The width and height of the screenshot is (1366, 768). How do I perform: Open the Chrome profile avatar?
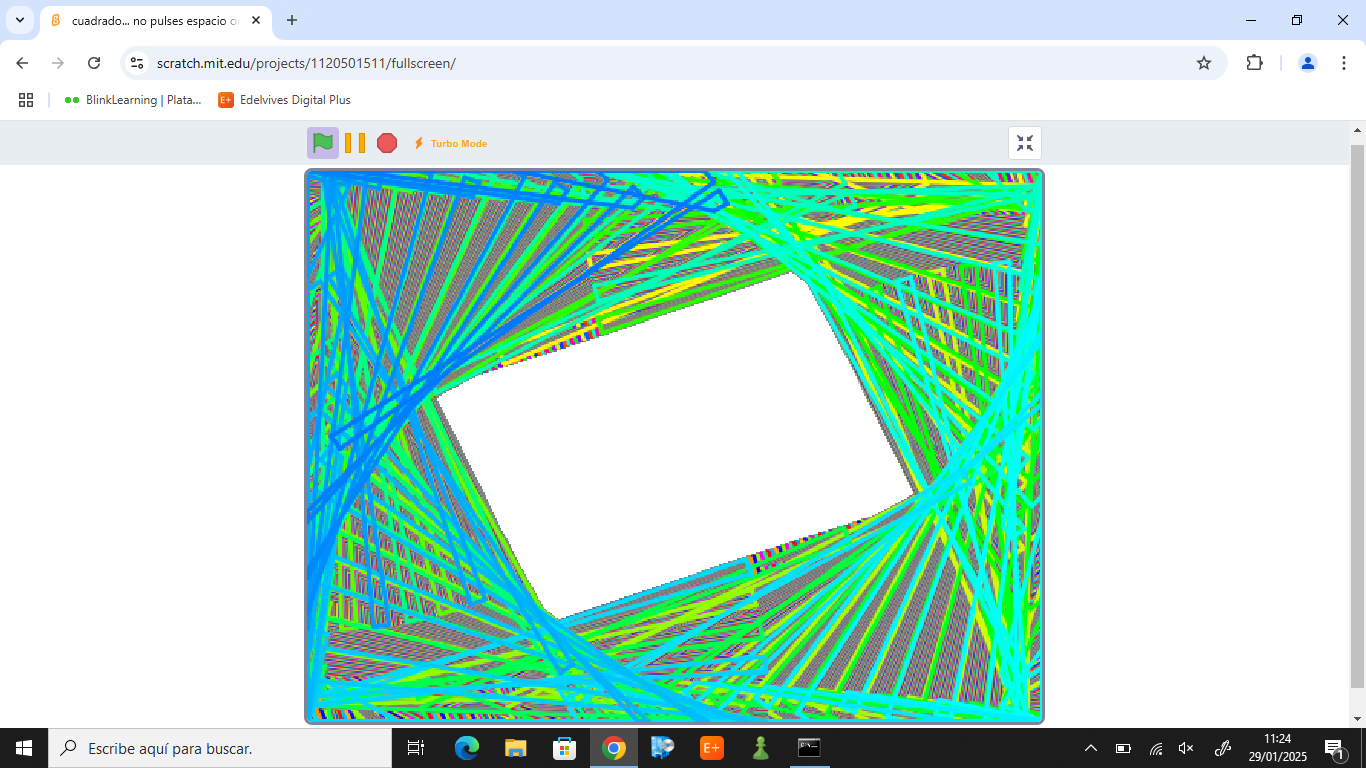pyautogui.click(x=1307, y=63)
